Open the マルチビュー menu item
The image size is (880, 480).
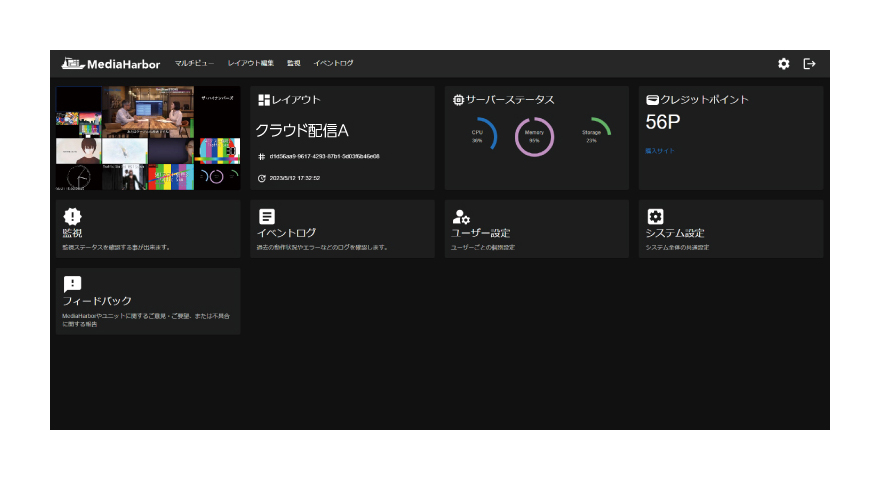point(194,63)
